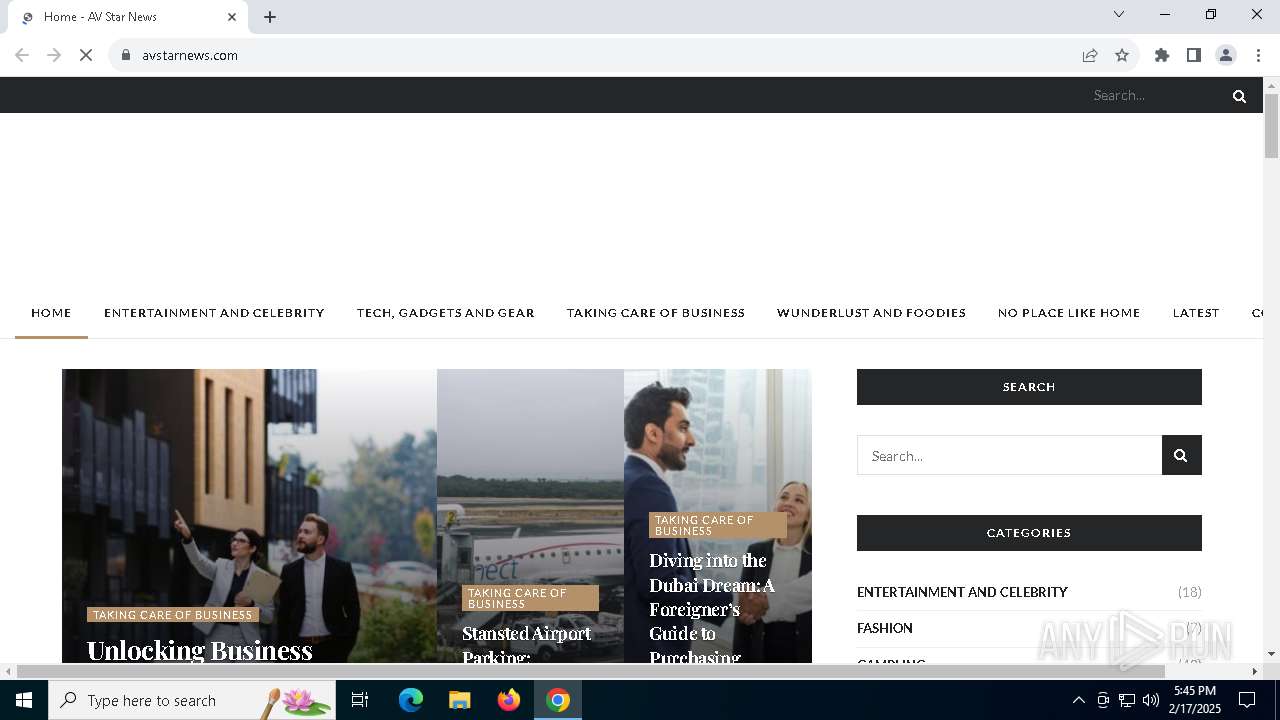The image size is (1280, 720).
Task: Open File Explorer from taskbar
Action: click(x=459, y=700)
